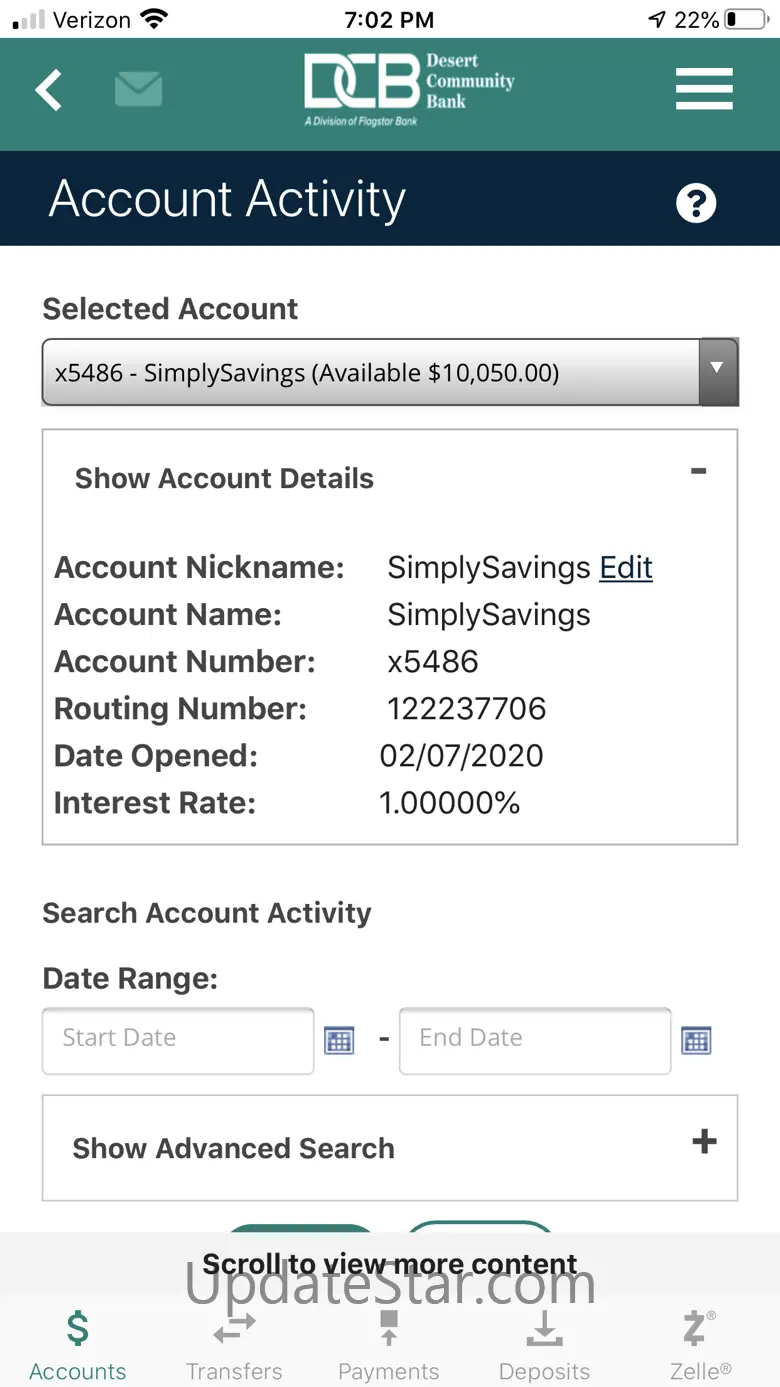Tap the Desert Community Bank logo
The height and width of the screenshot is (1387, 780).
(x=409, y=89)
